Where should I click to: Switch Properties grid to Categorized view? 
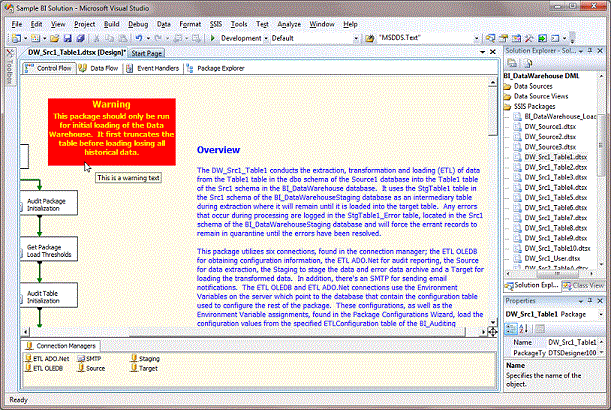[x=510, y=329]
